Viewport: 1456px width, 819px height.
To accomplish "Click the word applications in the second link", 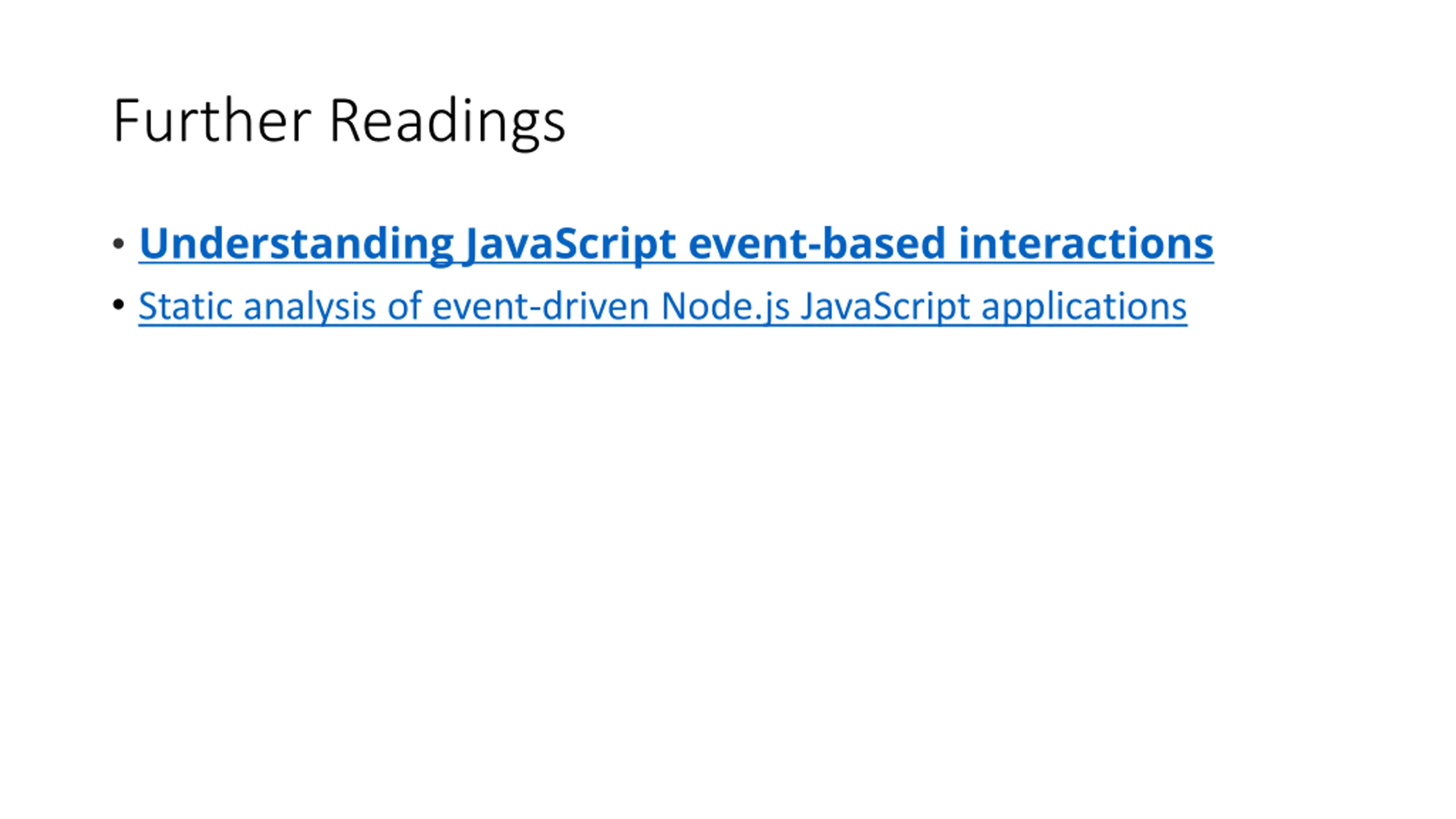I will (1084, 307).
